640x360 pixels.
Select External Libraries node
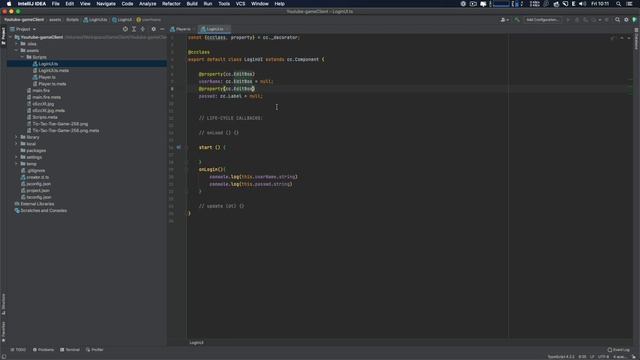pyautogui.click(x=37, y=204)
